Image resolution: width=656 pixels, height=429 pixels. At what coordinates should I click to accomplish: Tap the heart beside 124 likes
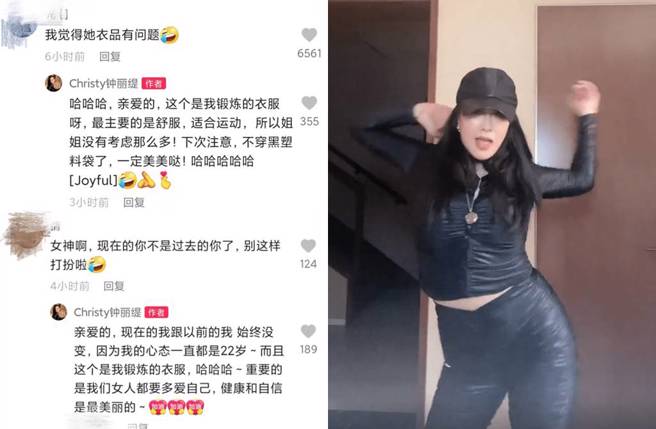point(308,246)
